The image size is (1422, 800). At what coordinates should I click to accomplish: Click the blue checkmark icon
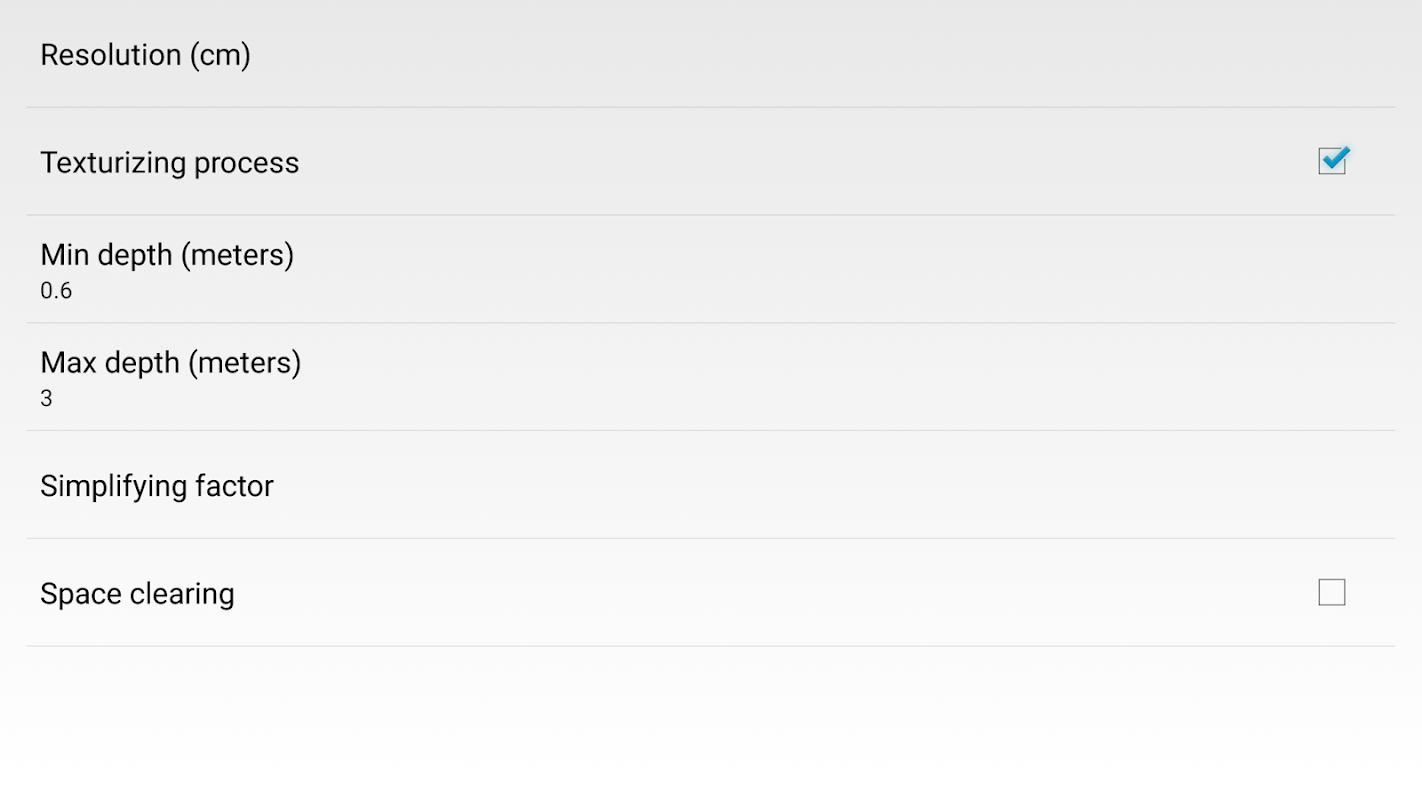(x=1333, y=160)
